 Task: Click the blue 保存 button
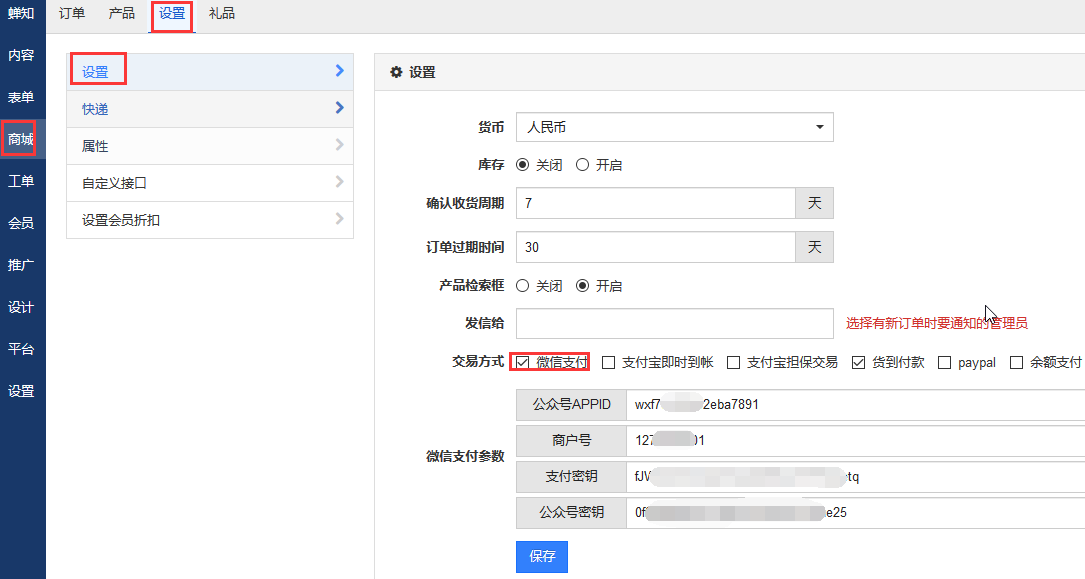coord(541,557)
